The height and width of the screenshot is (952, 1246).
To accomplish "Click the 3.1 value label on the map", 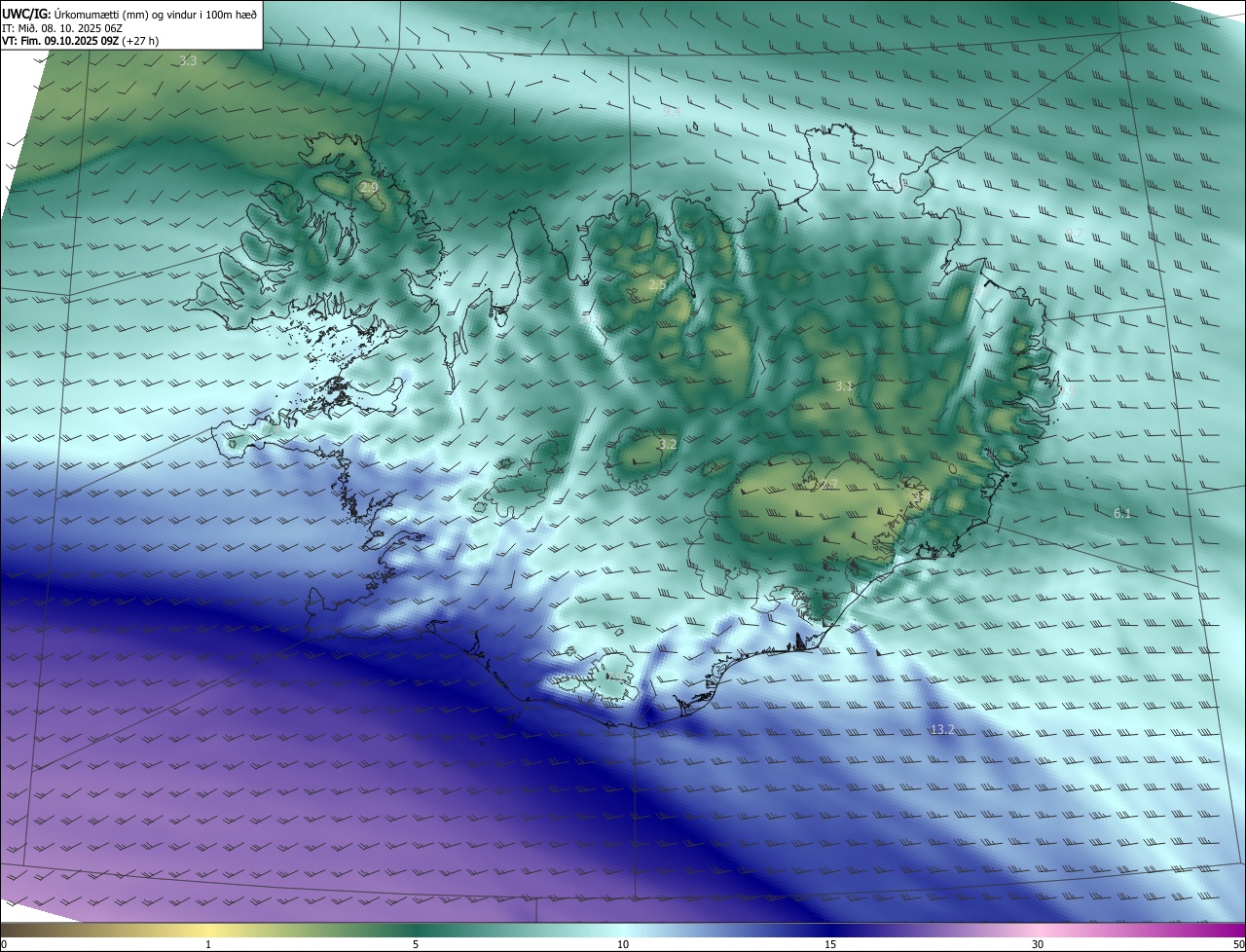I will 844,386.
